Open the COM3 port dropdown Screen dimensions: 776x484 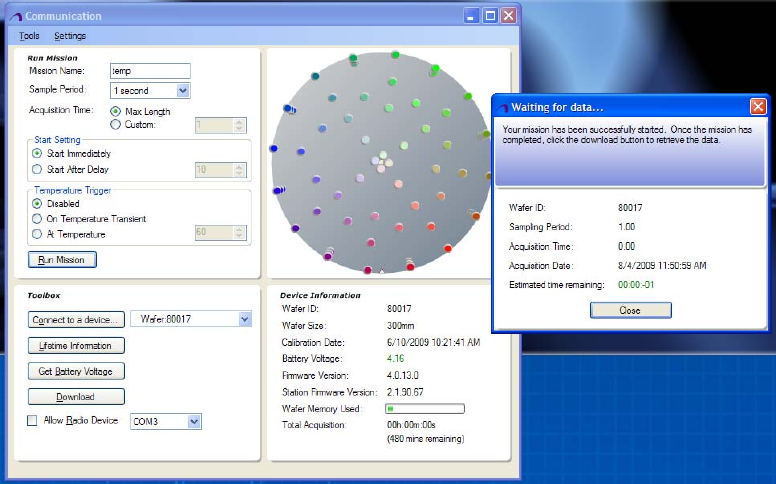[x=194, y=422]
